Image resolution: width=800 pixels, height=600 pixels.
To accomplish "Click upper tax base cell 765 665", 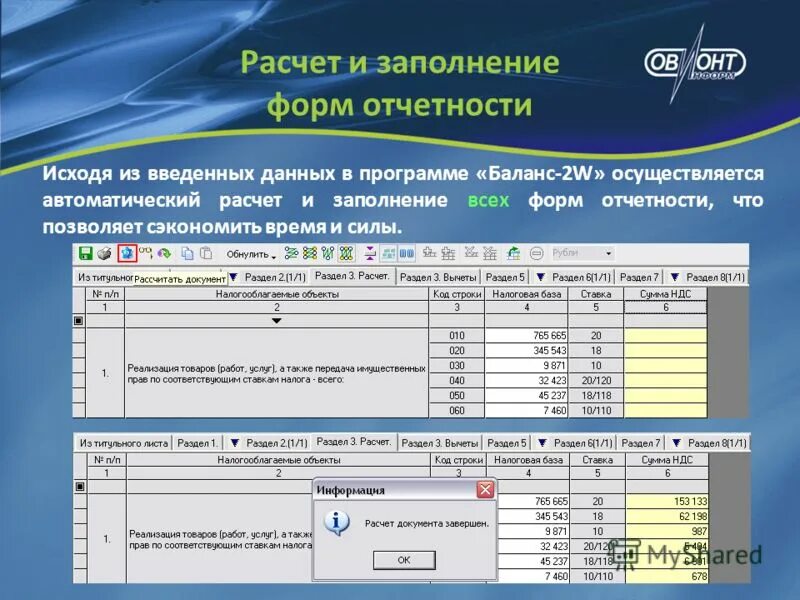I will tap(526, 336).
